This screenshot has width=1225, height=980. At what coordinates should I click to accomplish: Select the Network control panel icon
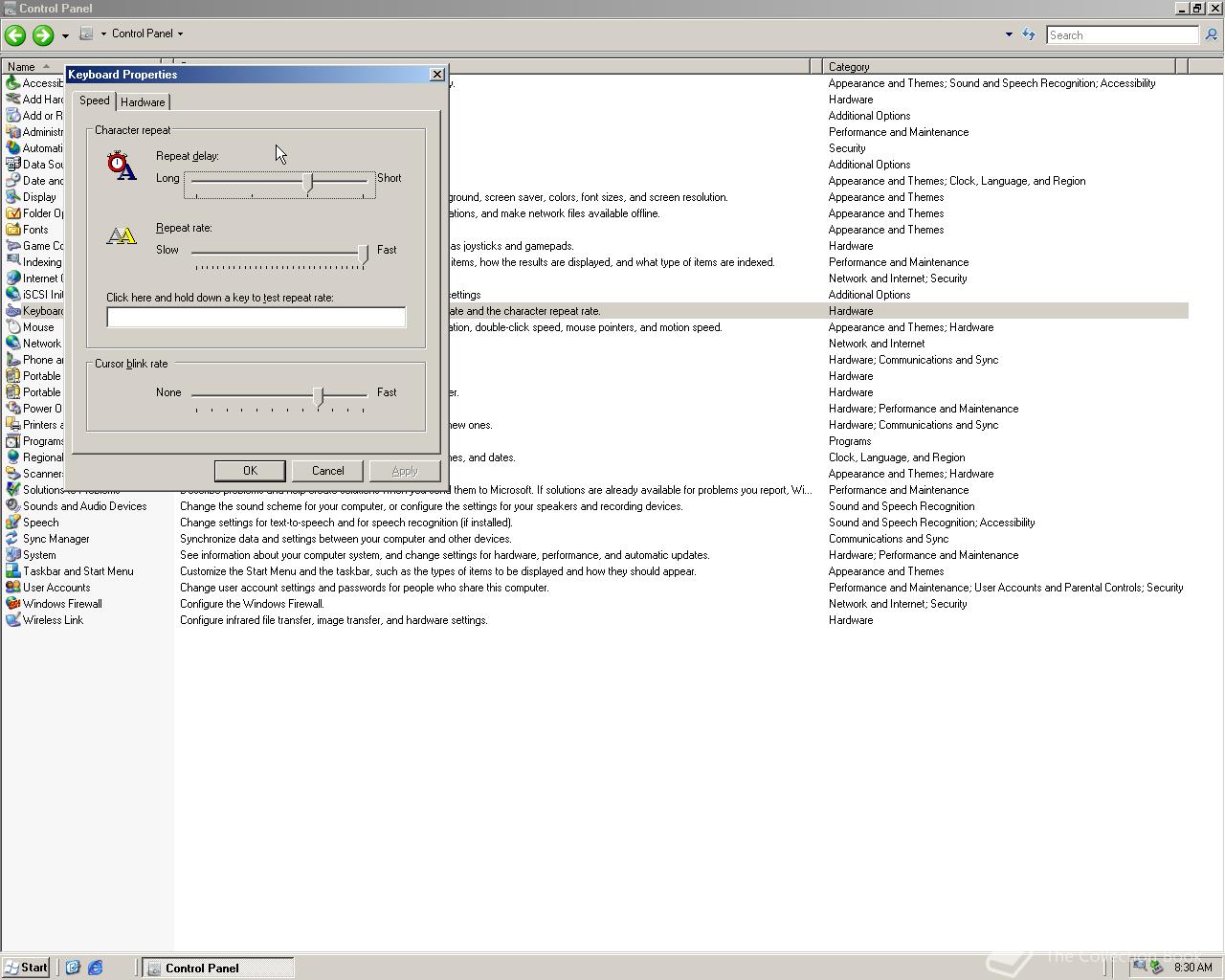point(12,344)
